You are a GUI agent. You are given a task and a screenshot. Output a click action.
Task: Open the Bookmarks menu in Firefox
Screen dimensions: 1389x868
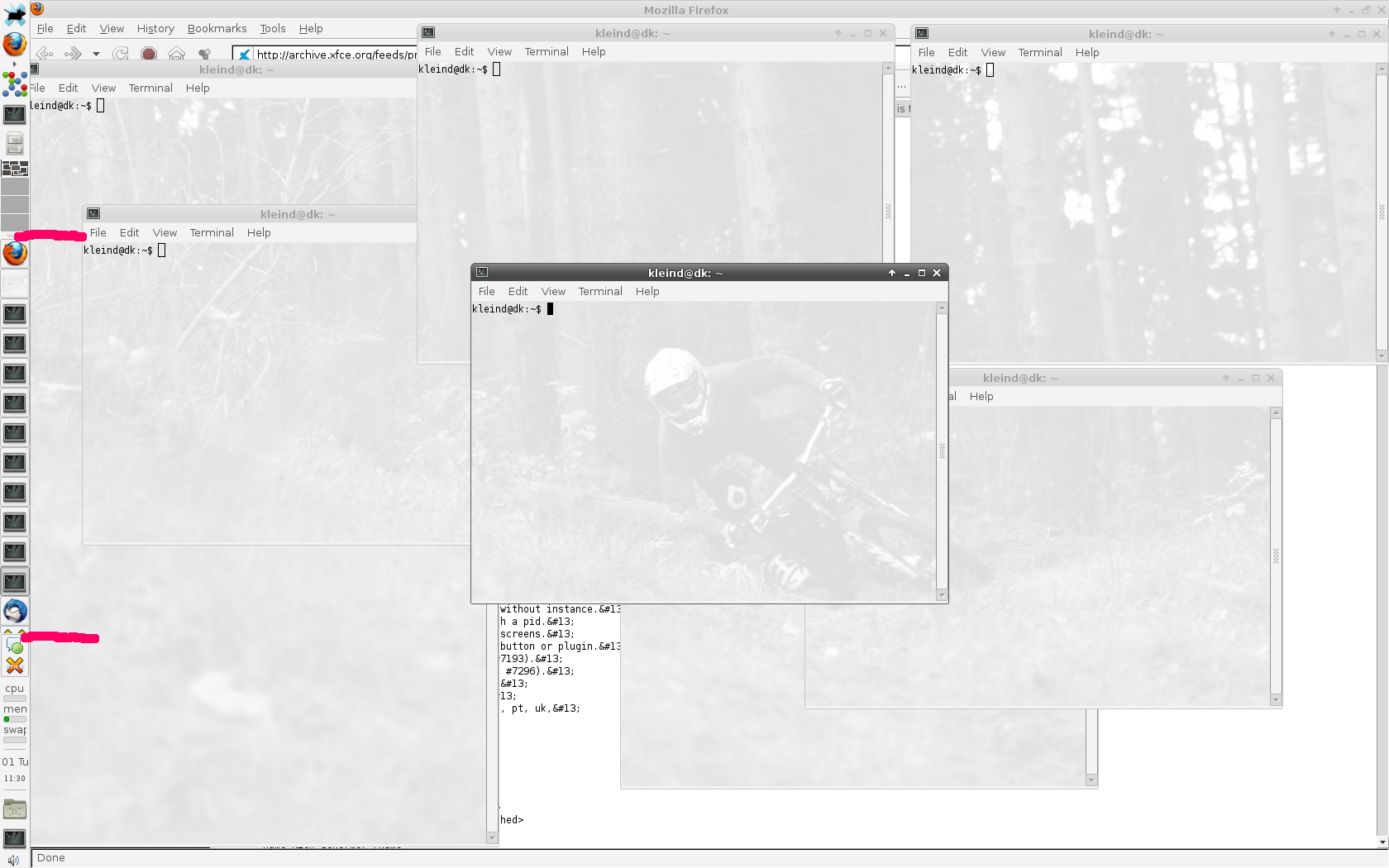[217, 29]
